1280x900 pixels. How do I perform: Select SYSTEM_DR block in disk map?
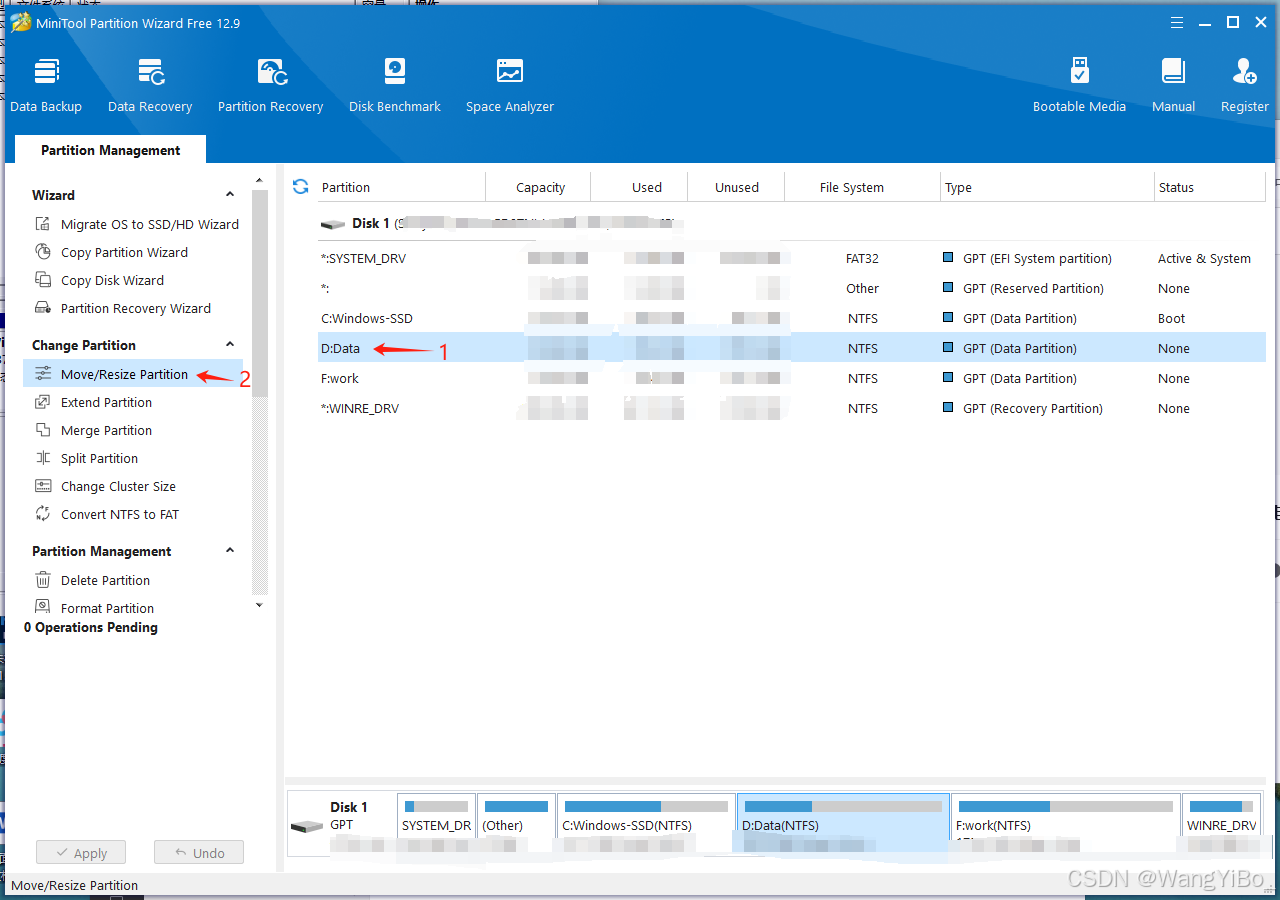pos(436,824)
